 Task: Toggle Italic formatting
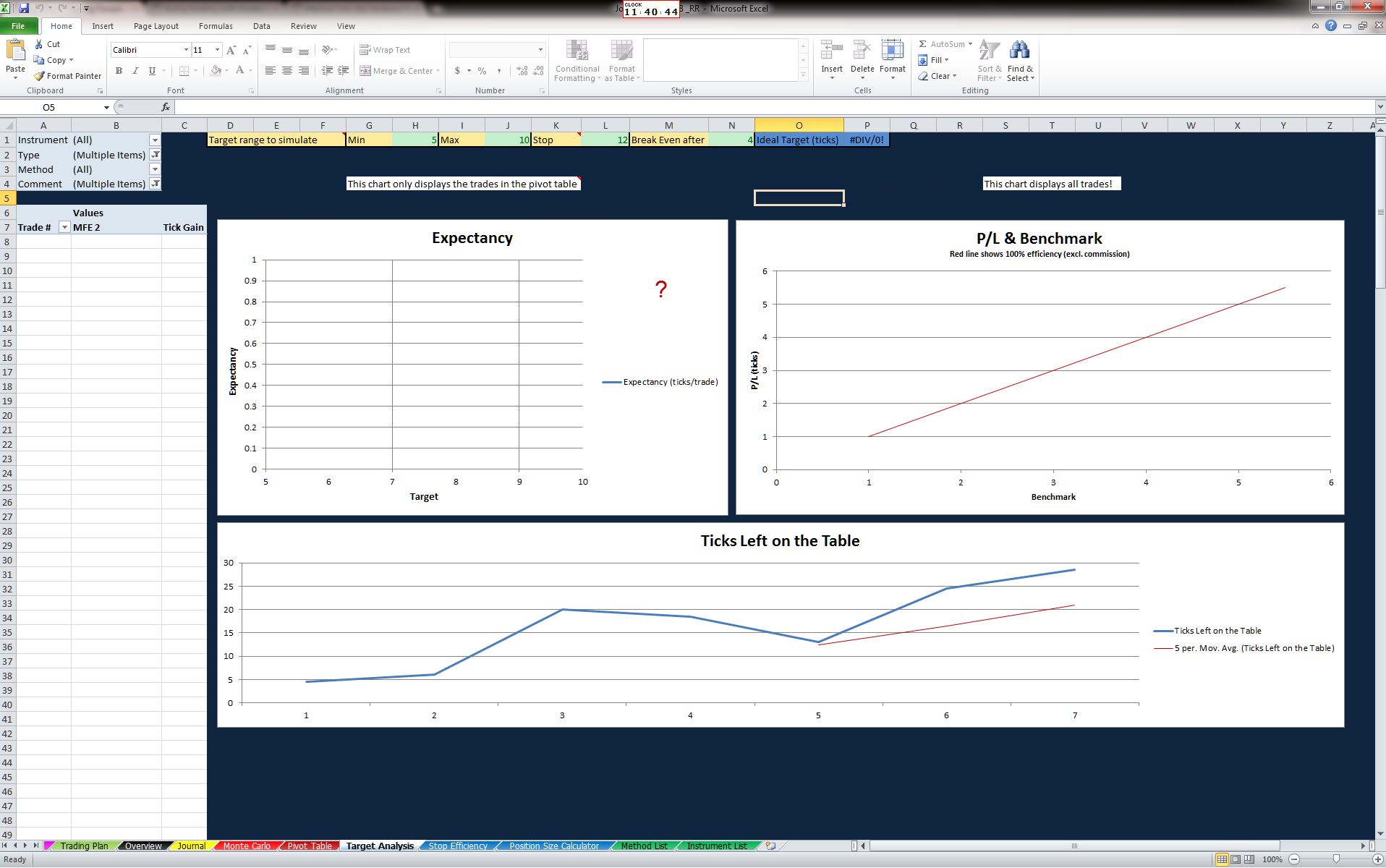pos(135,71)
